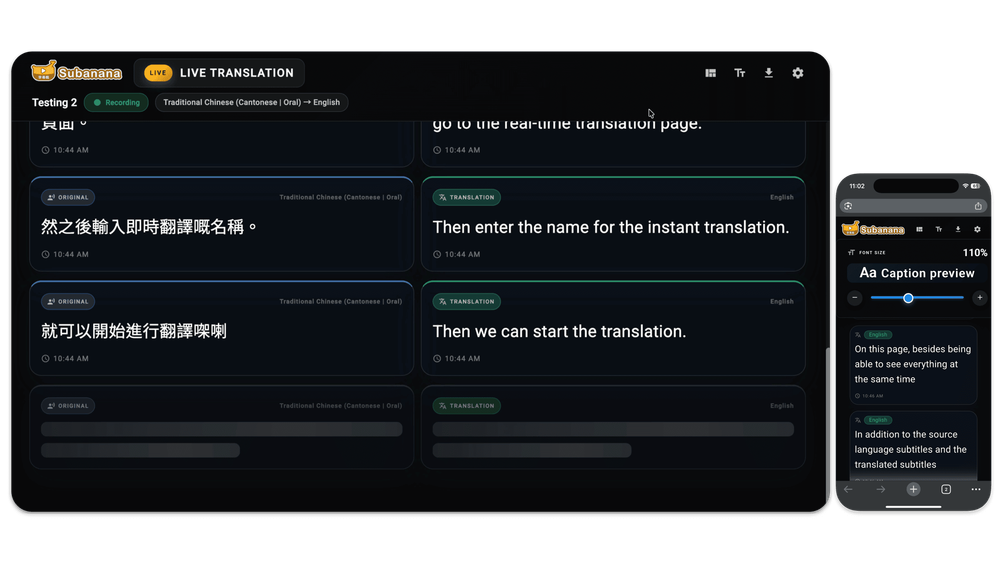Tap the layout icon on phone toolbar
The width and height of the screenshot is (1000, 563).
pyautogui.click(x=919, y=229)
